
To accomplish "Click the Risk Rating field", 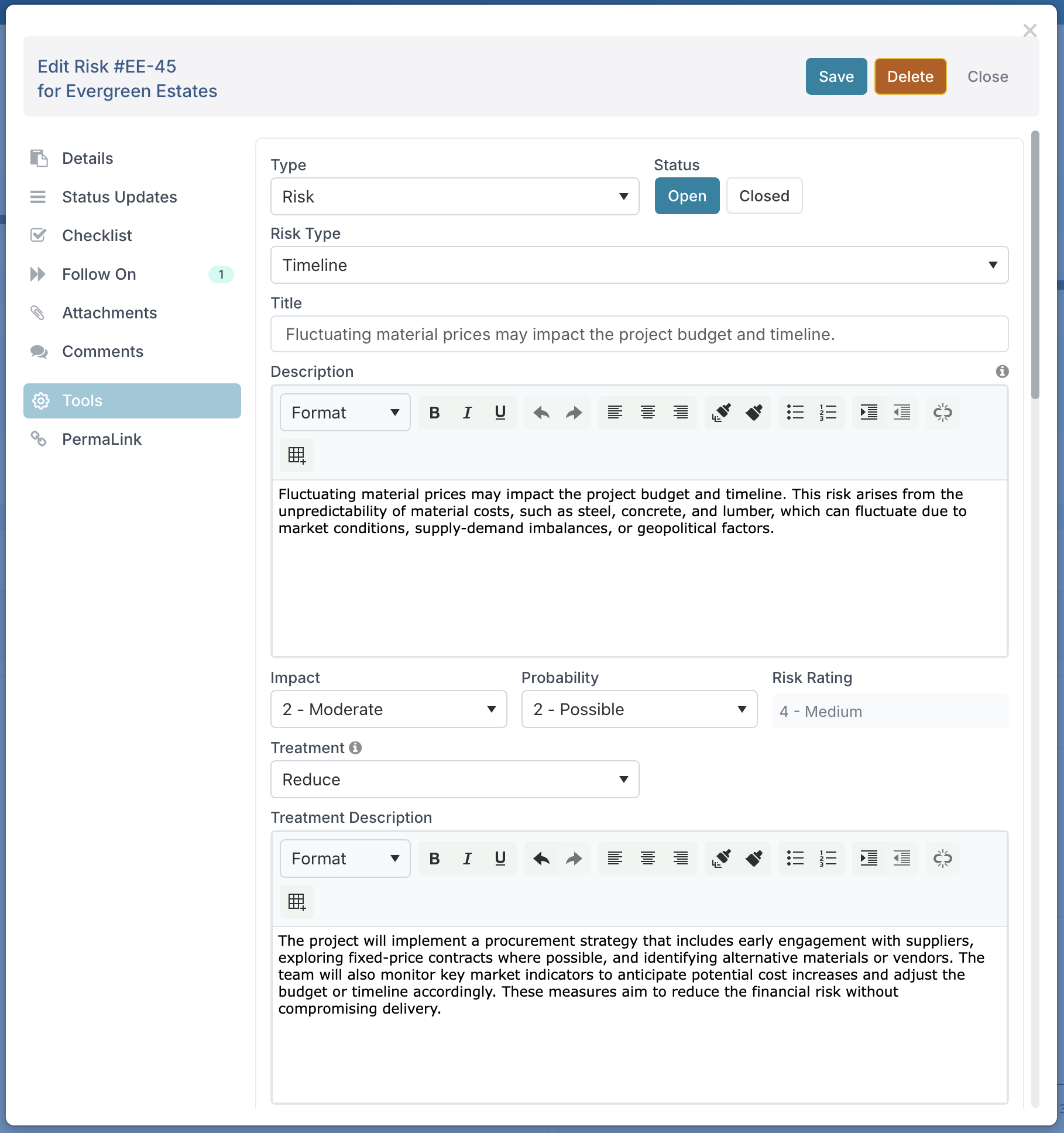I will click(x=890, y=711).
